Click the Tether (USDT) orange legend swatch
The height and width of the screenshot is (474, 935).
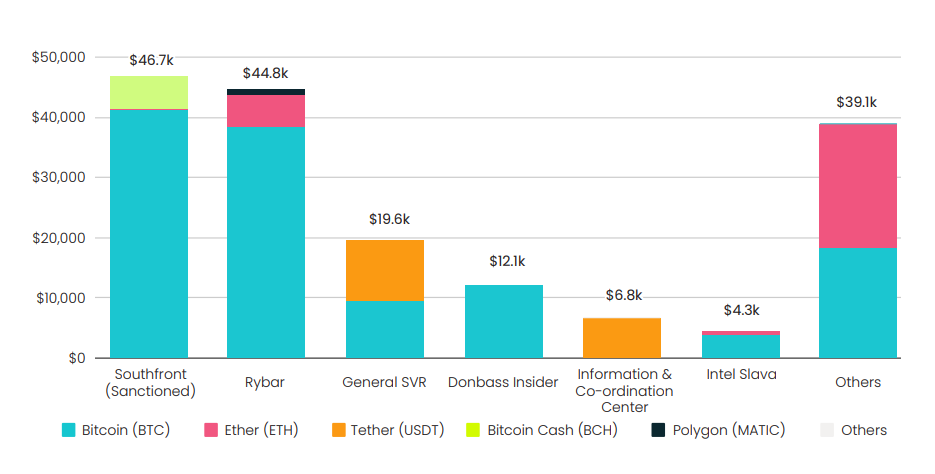[x=339, y=430]
